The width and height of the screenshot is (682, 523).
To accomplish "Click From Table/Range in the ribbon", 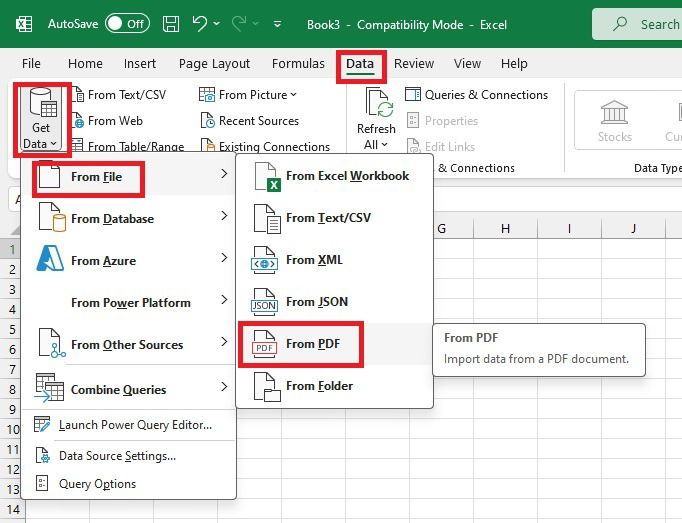I will pyautogui.click(x=128, y=146).
